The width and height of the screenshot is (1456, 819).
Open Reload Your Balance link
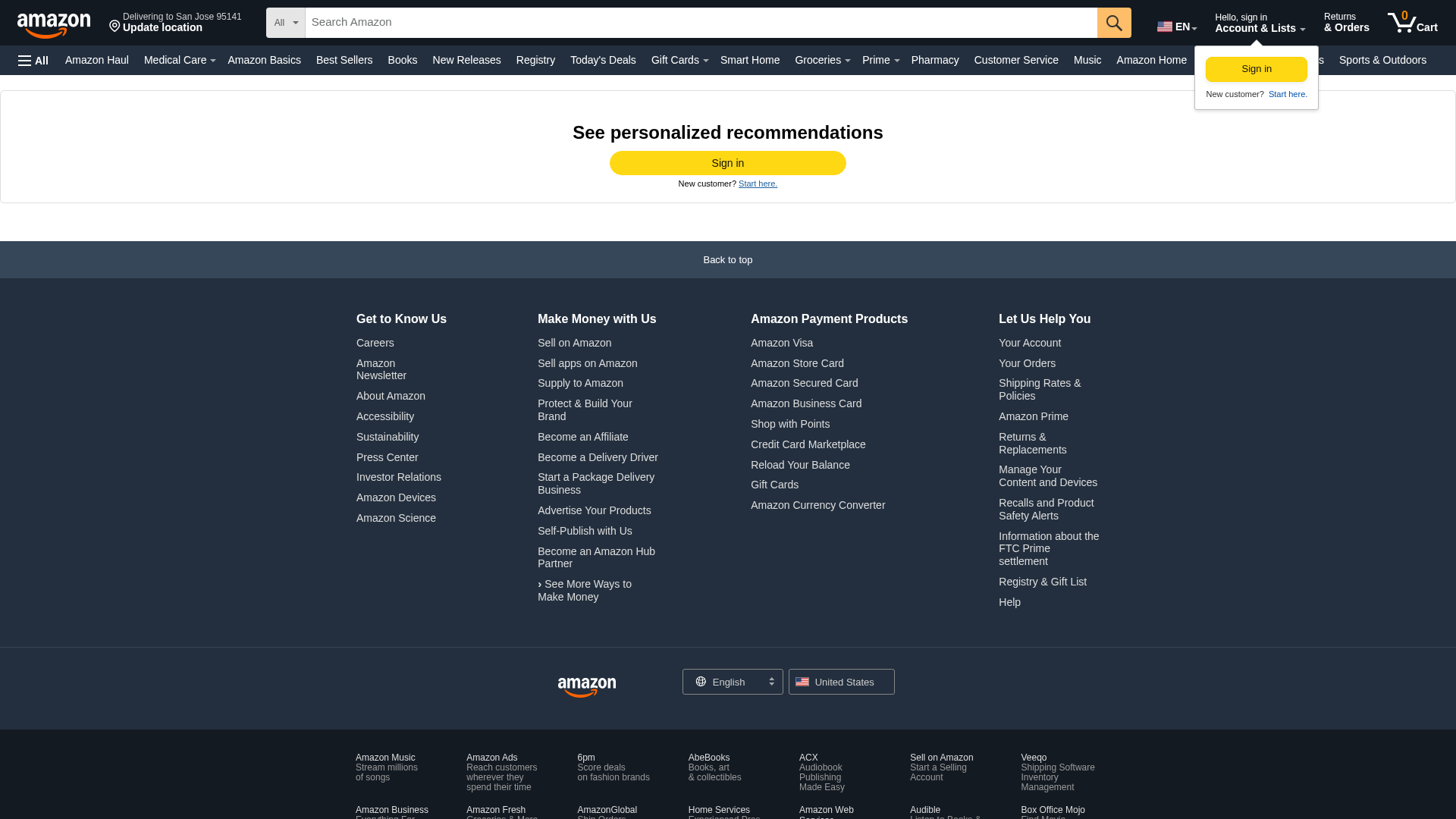coord(800,465)
